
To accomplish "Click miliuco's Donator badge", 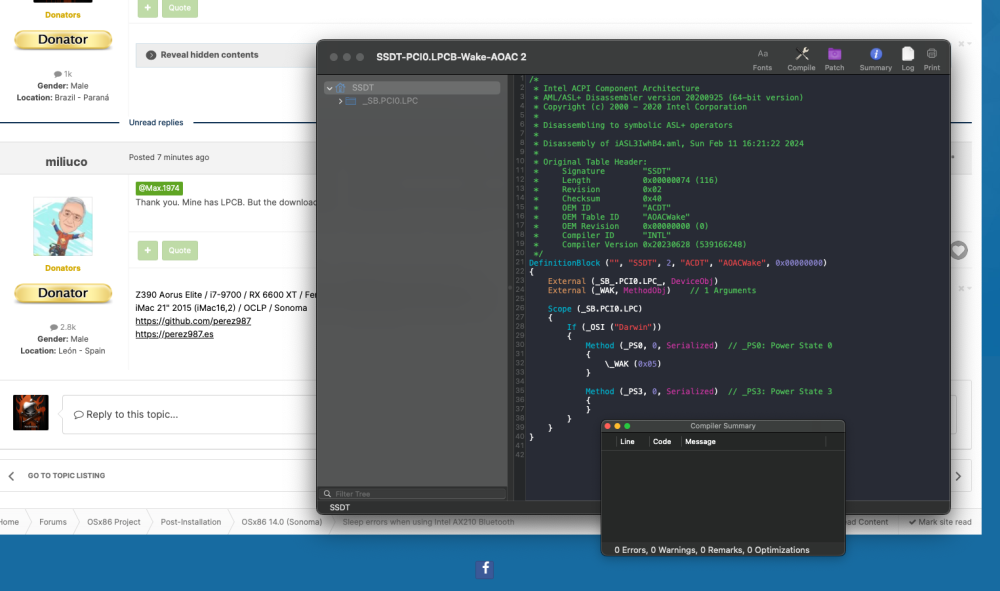I will tap(62, 293).
